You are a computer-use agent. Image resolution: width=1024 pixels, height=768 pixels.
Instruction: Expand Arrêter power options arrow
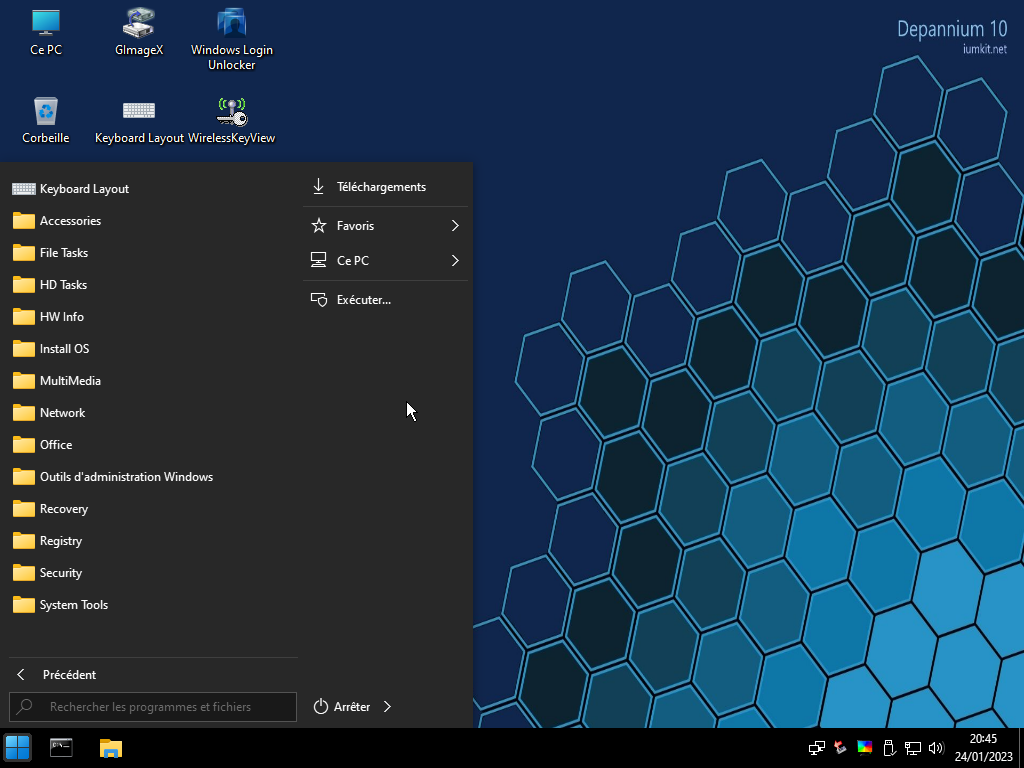pos(387,707)
